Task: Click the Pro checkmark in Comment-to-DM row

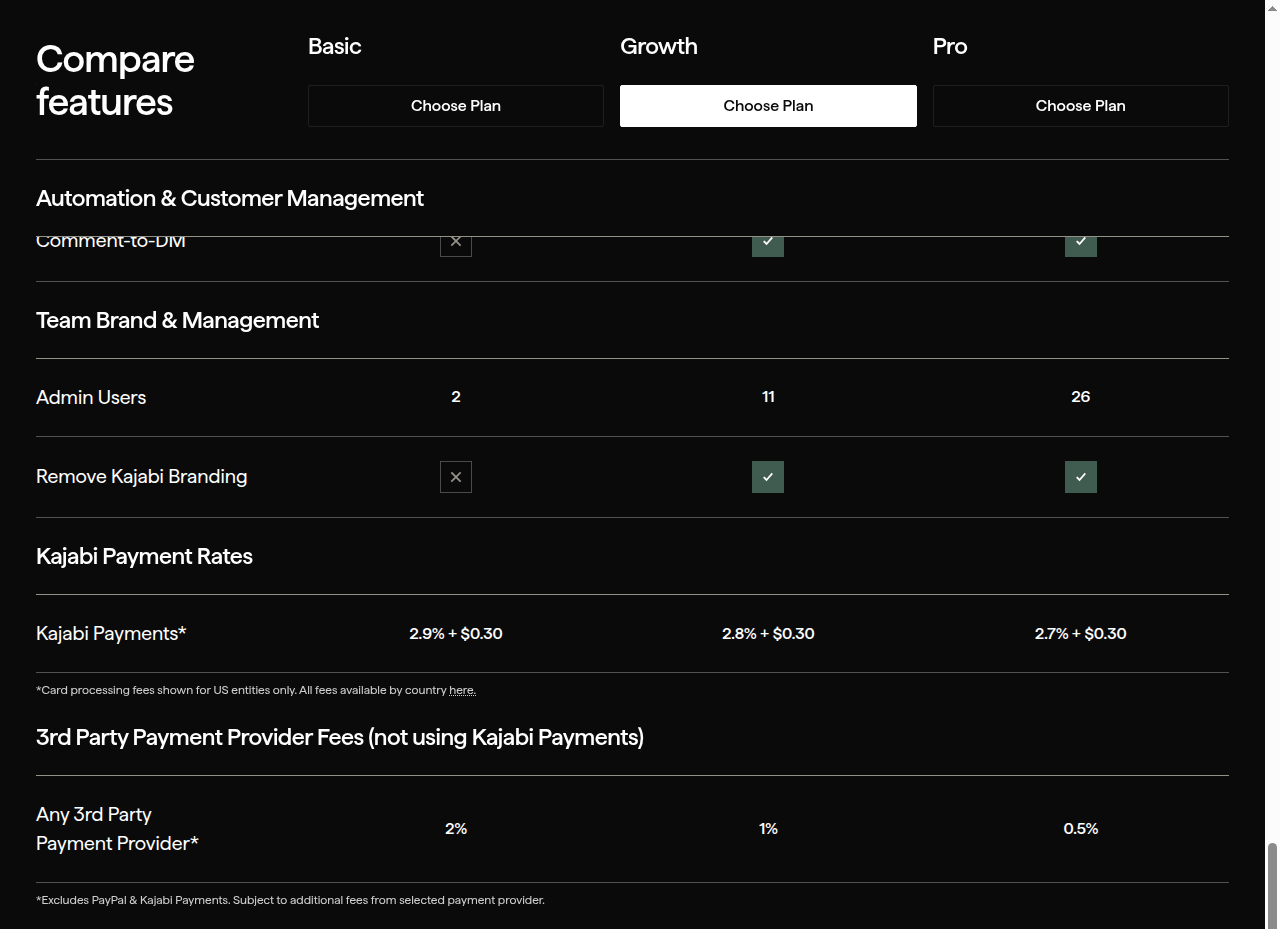Action: [1081, 246]
